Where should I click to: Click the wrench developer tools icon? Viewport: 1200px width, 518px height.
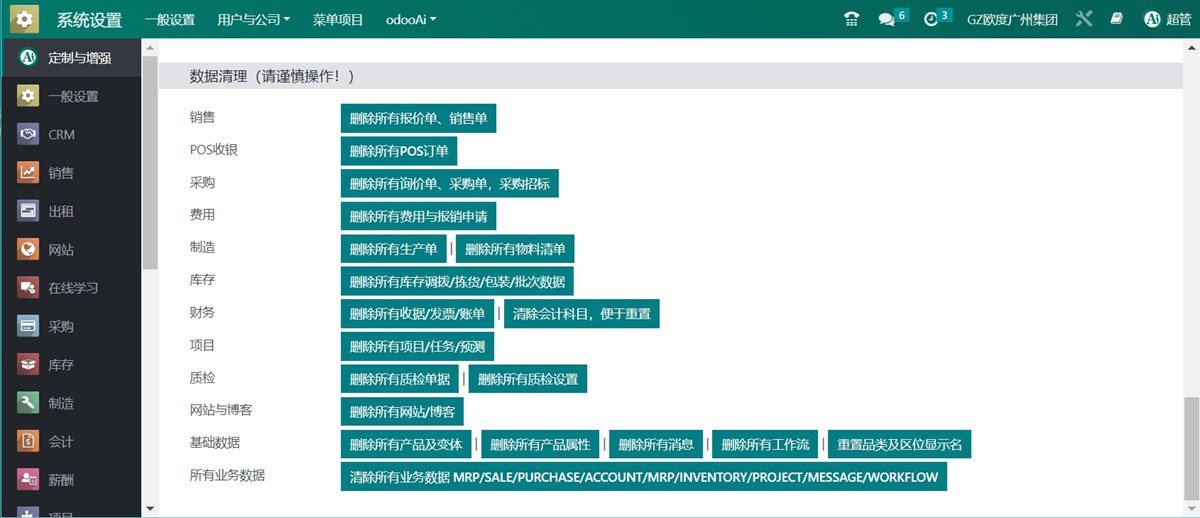[1084, 19]
